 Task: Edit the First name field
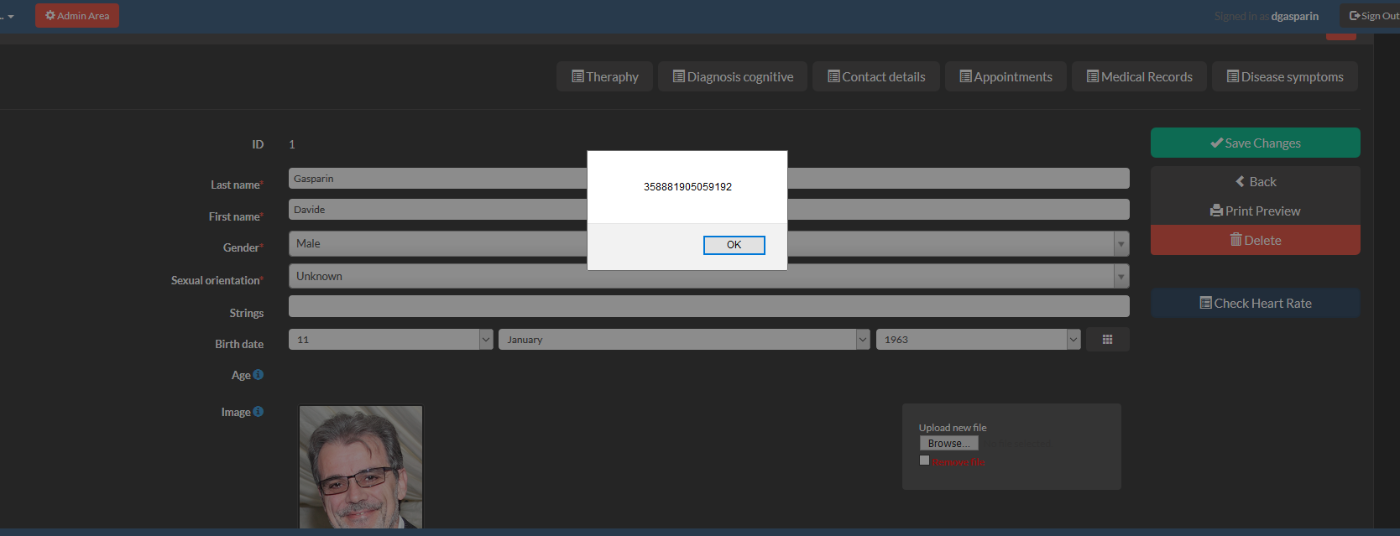click(709, 209)
